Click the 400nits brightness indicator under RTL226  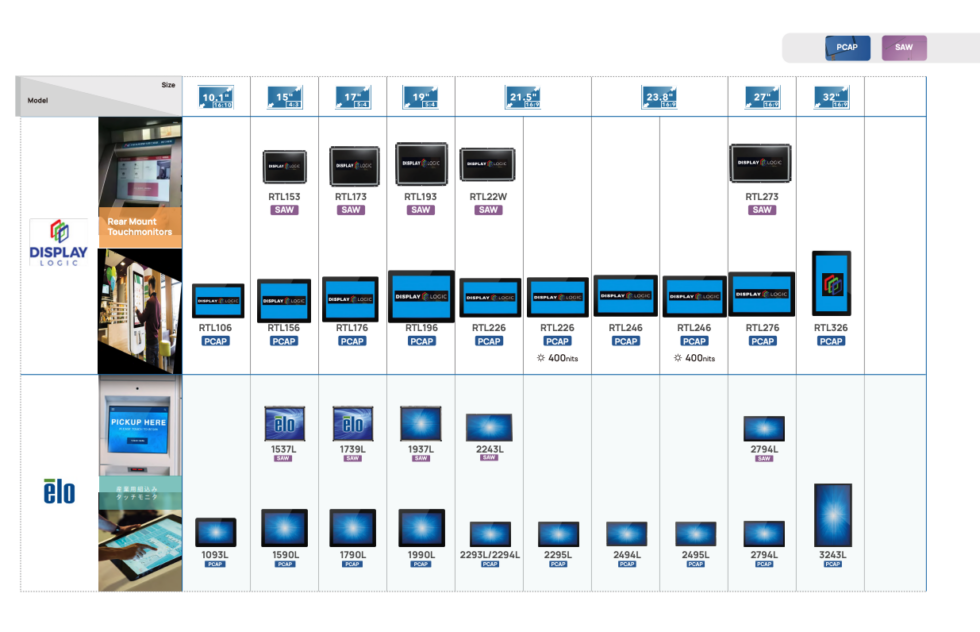coord(557,357)
